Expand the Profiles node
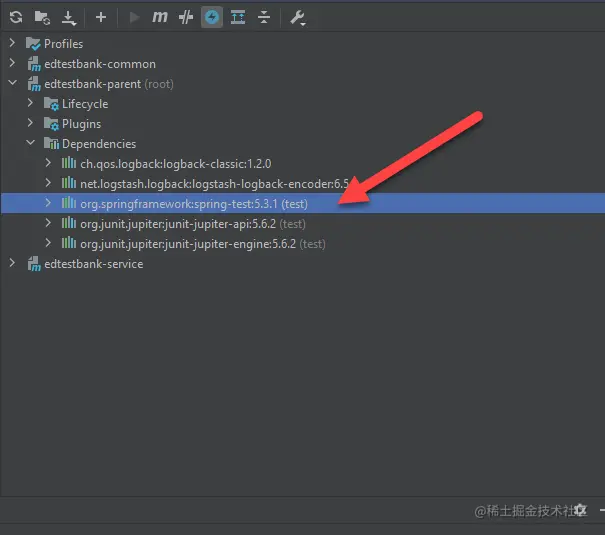 pyautogui.click(x=12, y=42)
